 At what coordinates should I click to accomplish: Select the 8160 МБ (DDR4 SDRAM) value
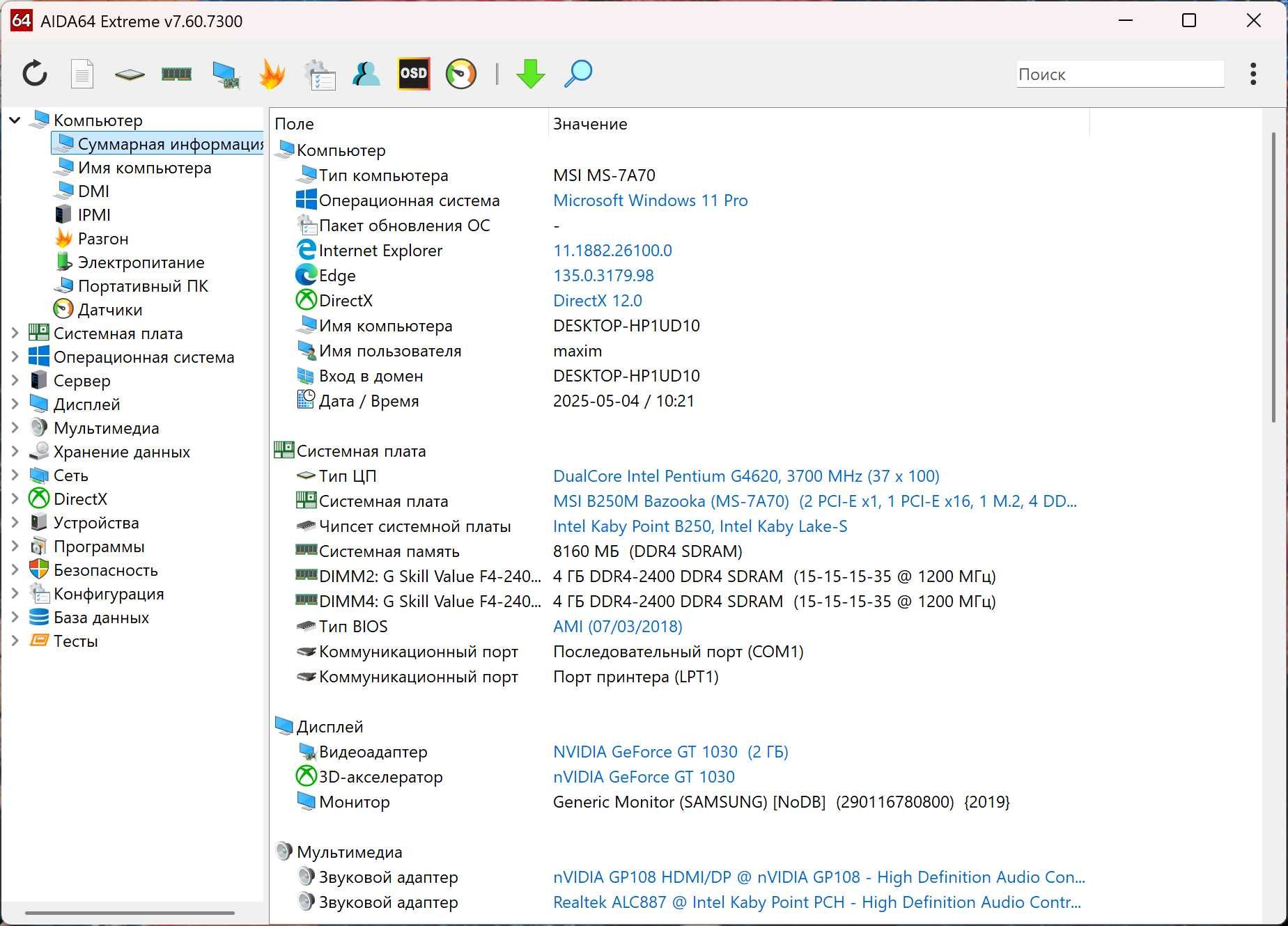click(x=647, y=551)
